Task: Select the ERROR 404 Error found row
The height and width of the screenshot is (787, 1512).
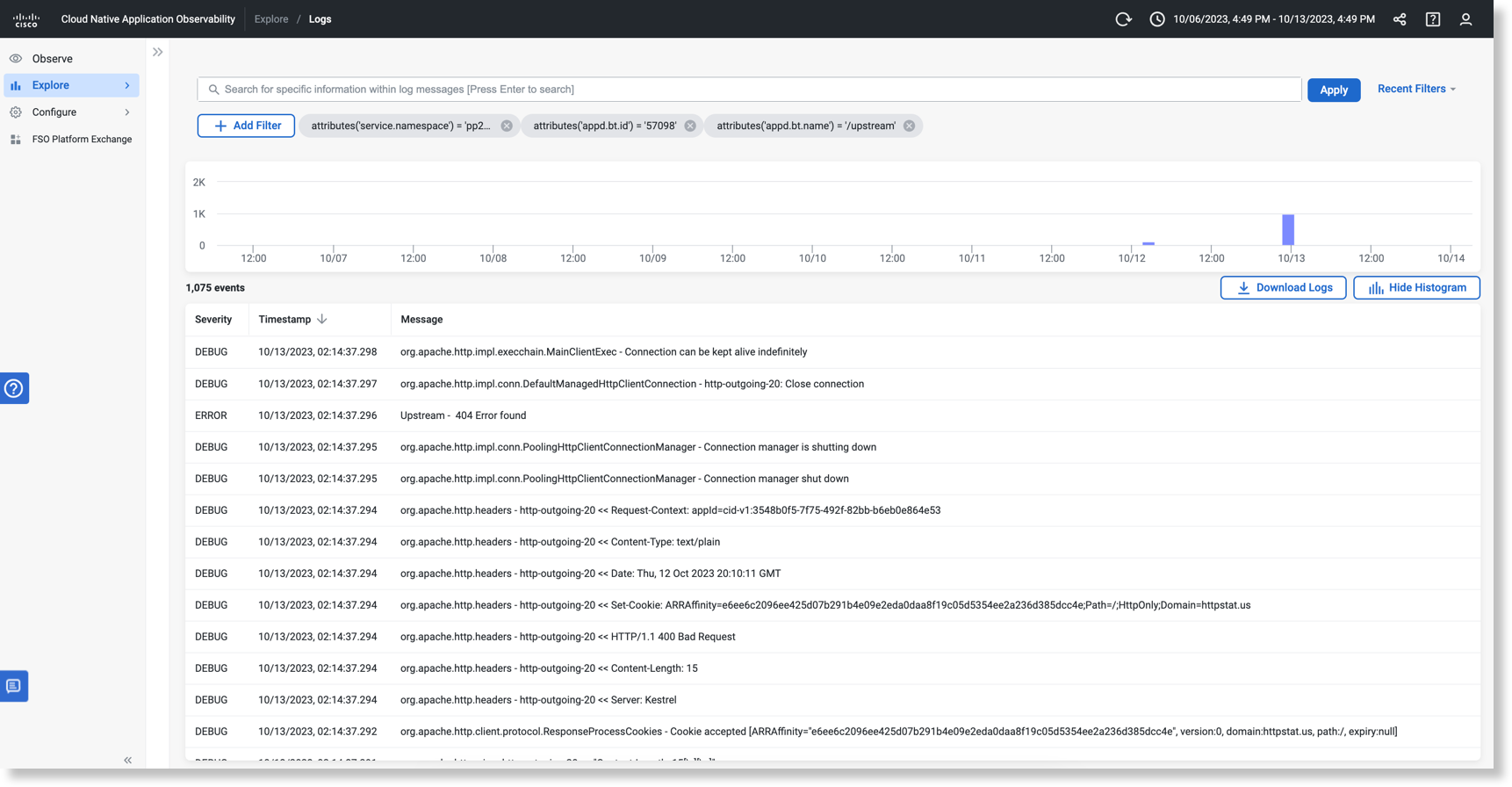Action: pyautogui.click(x=832, y=415)
